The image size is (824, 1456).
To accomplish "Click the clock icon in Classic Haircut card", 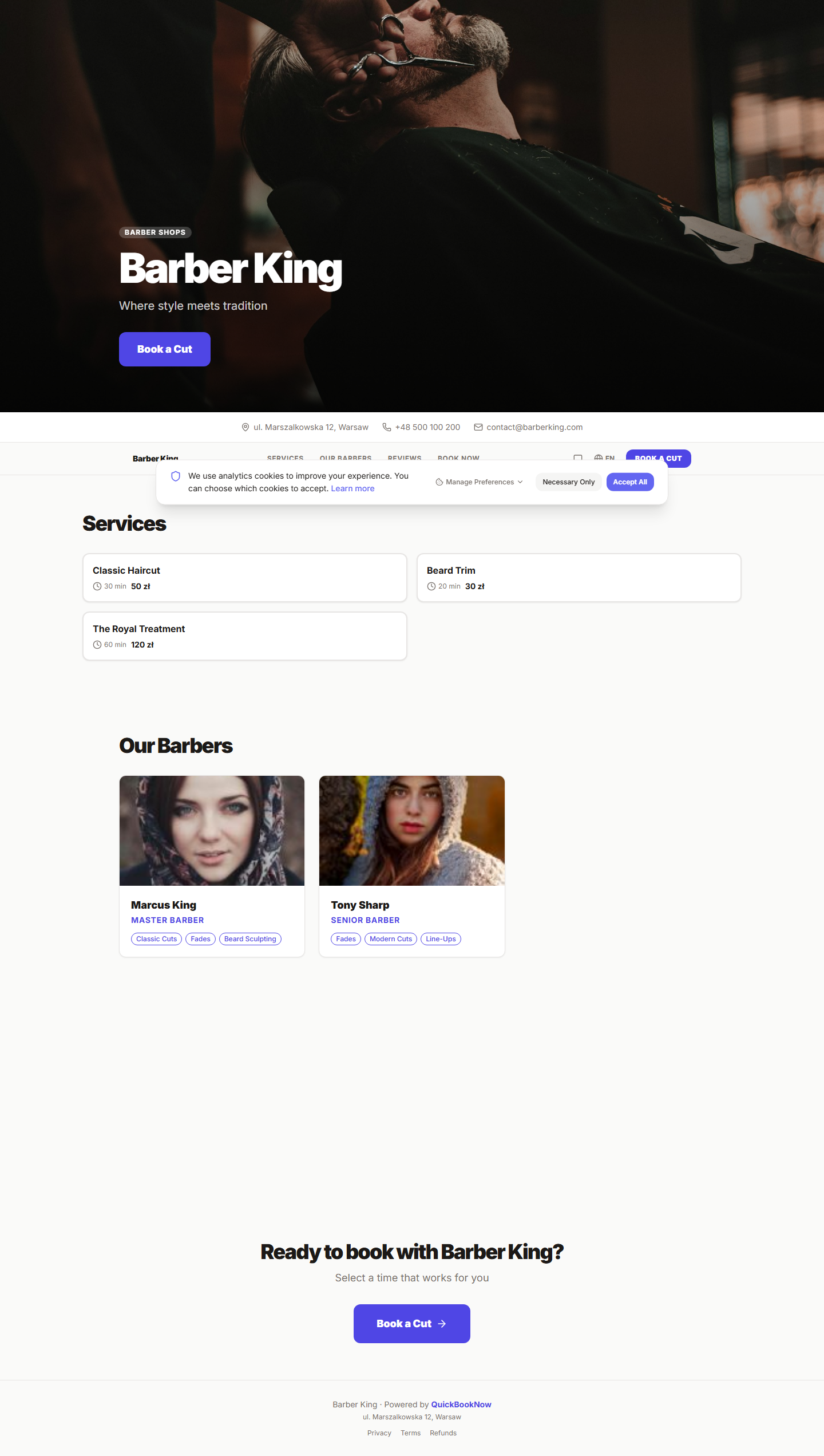I will (97, 586).
